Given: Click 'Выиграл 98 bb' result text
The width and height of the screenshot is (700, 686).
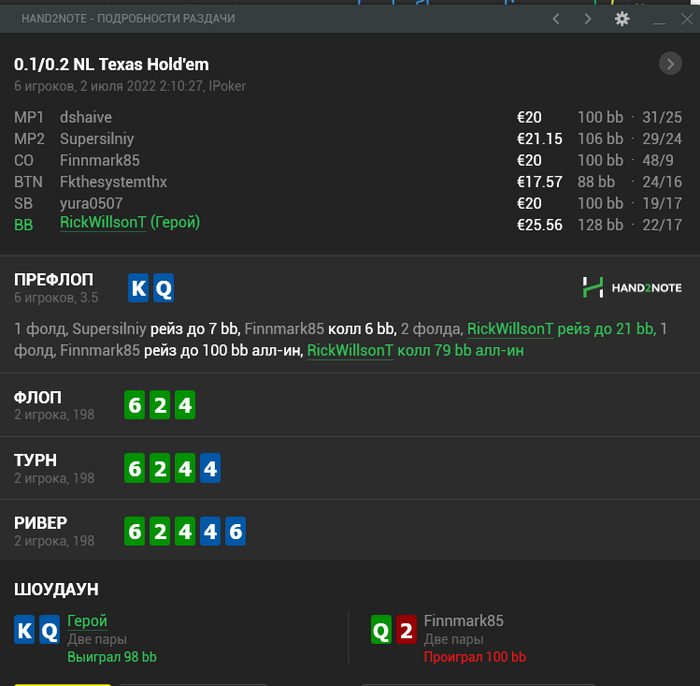Looking at the screenshot, I should pos(112,657).
